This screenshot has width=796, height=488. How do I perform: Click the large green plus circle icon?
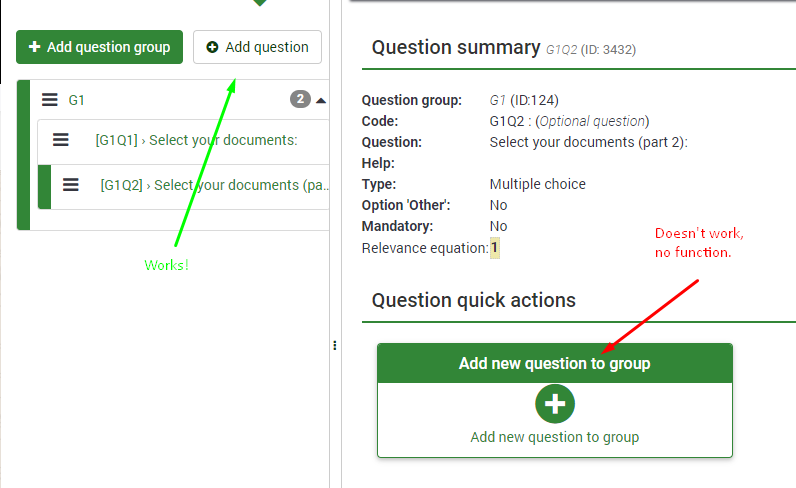click(555, 404)
